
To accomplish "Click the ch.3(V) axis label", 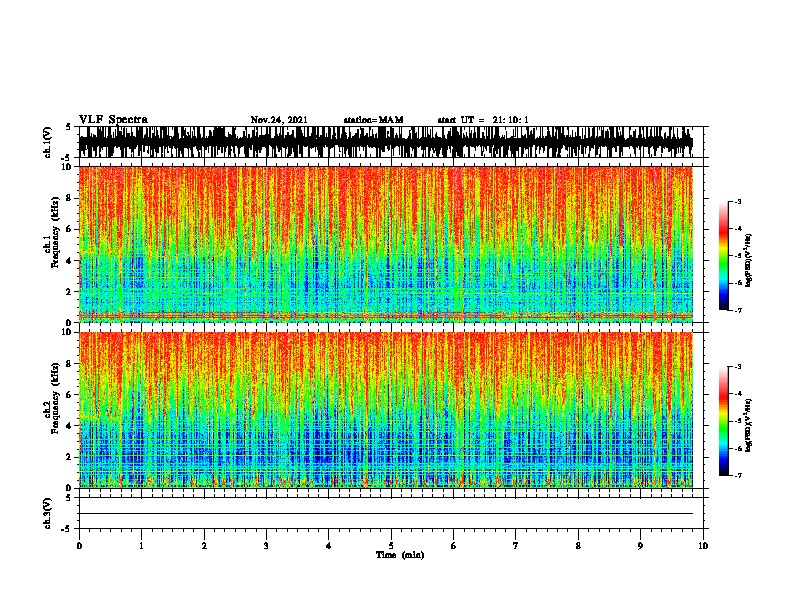I will pos(47,513).
